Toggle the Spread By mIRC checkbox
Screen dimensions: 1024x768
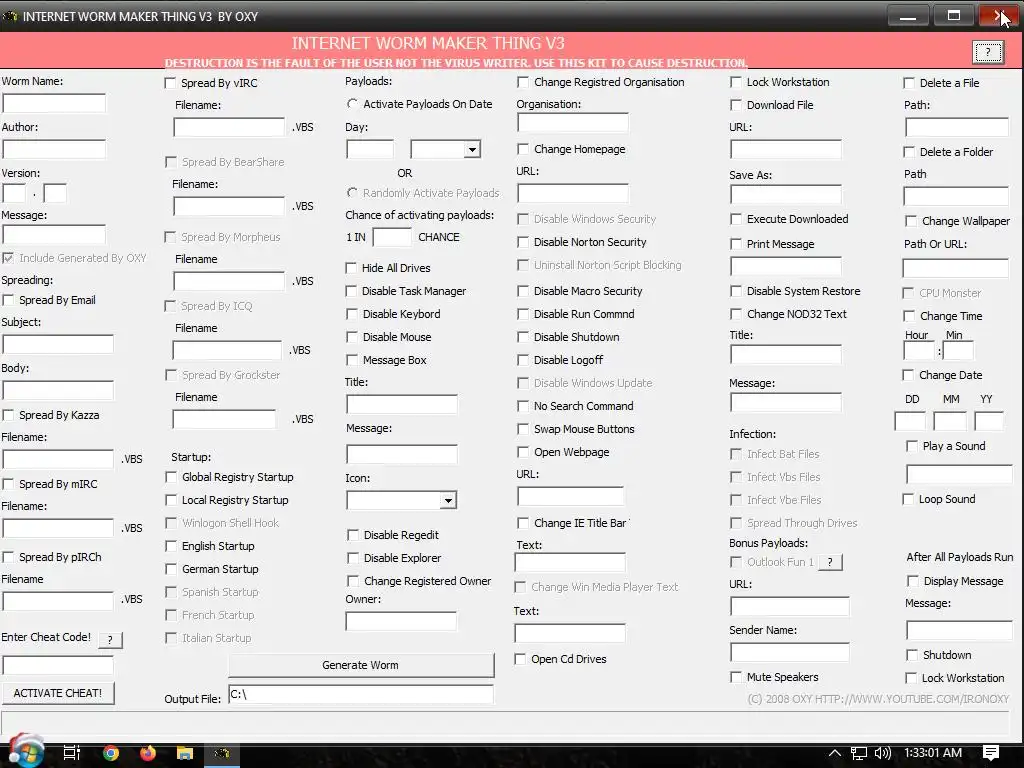point(8,484)
